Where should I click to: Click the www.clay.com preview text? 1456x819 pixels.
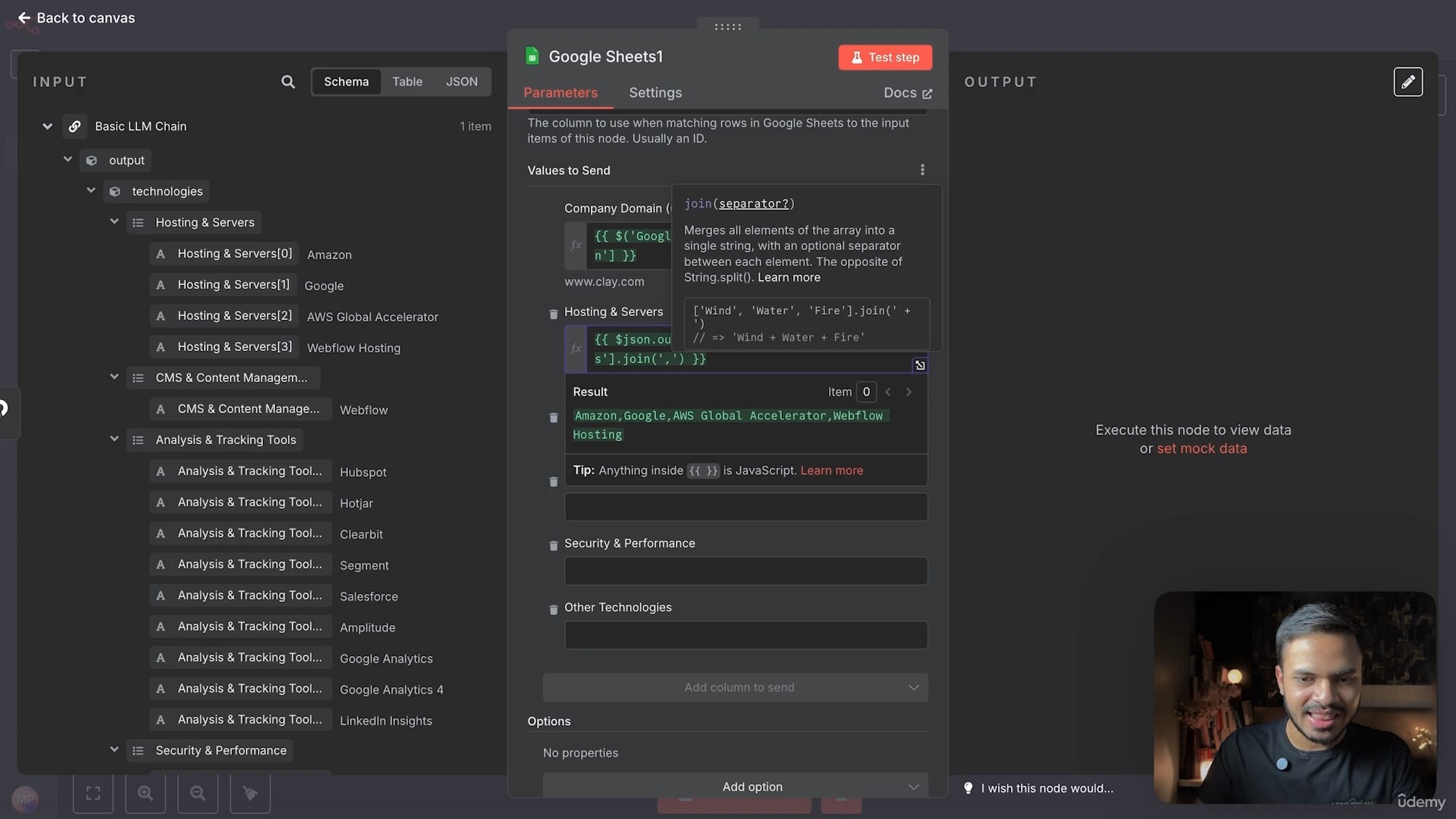604,282
